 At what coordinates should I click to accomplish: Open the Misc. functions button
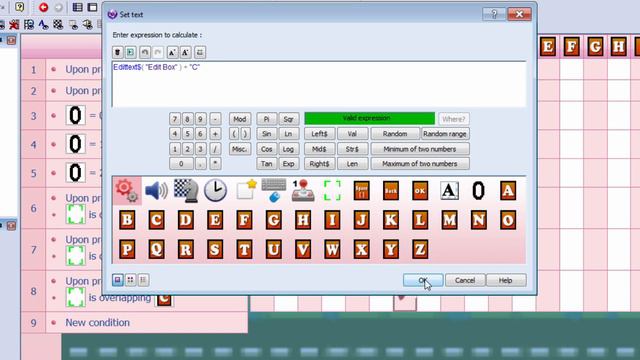click(x=240, y=149)
